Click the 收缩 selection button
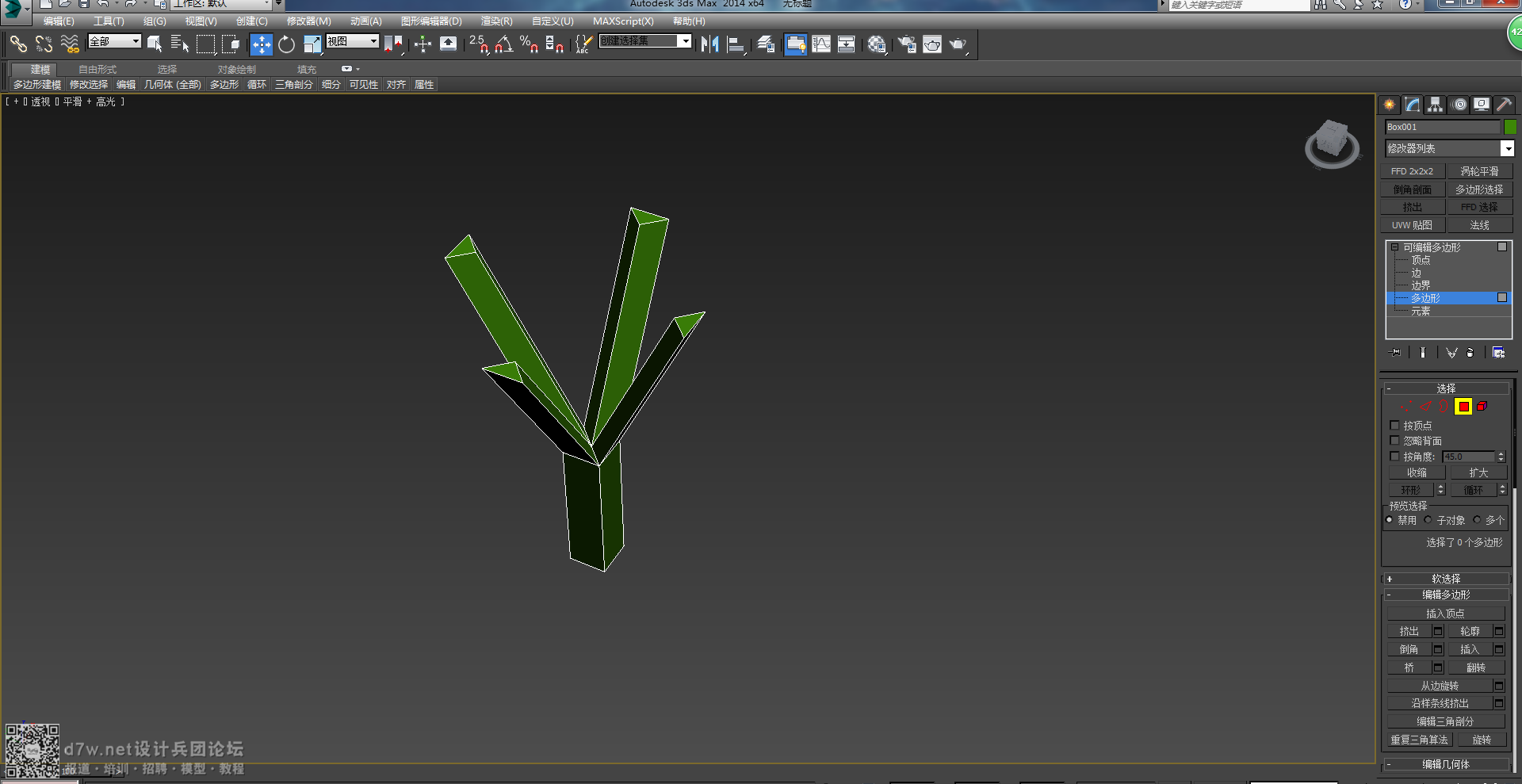This screenshot has width=1522, height=784. 1417,472
